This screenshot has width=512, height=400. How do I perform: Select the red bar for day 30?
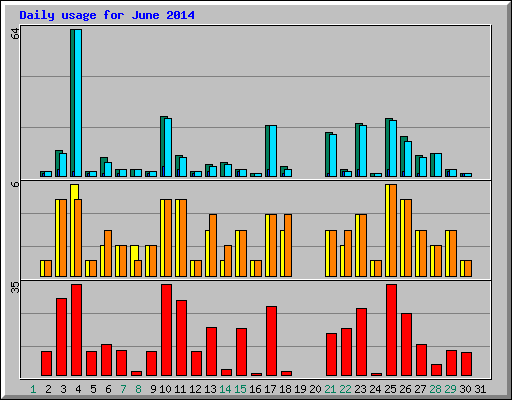point(467,364)
